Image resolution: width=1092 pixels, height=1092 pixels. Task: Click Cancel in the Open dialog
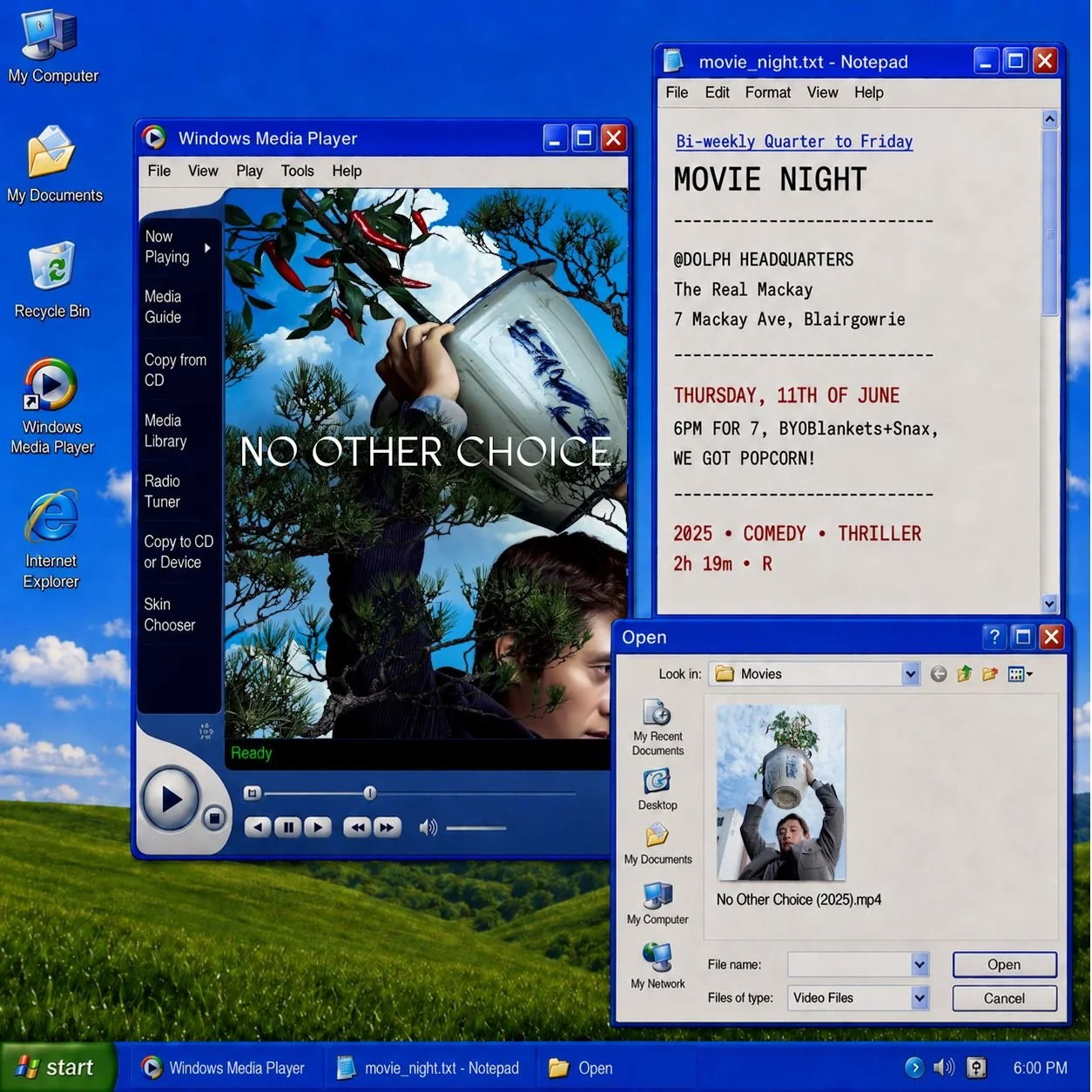pos(1004,998)
